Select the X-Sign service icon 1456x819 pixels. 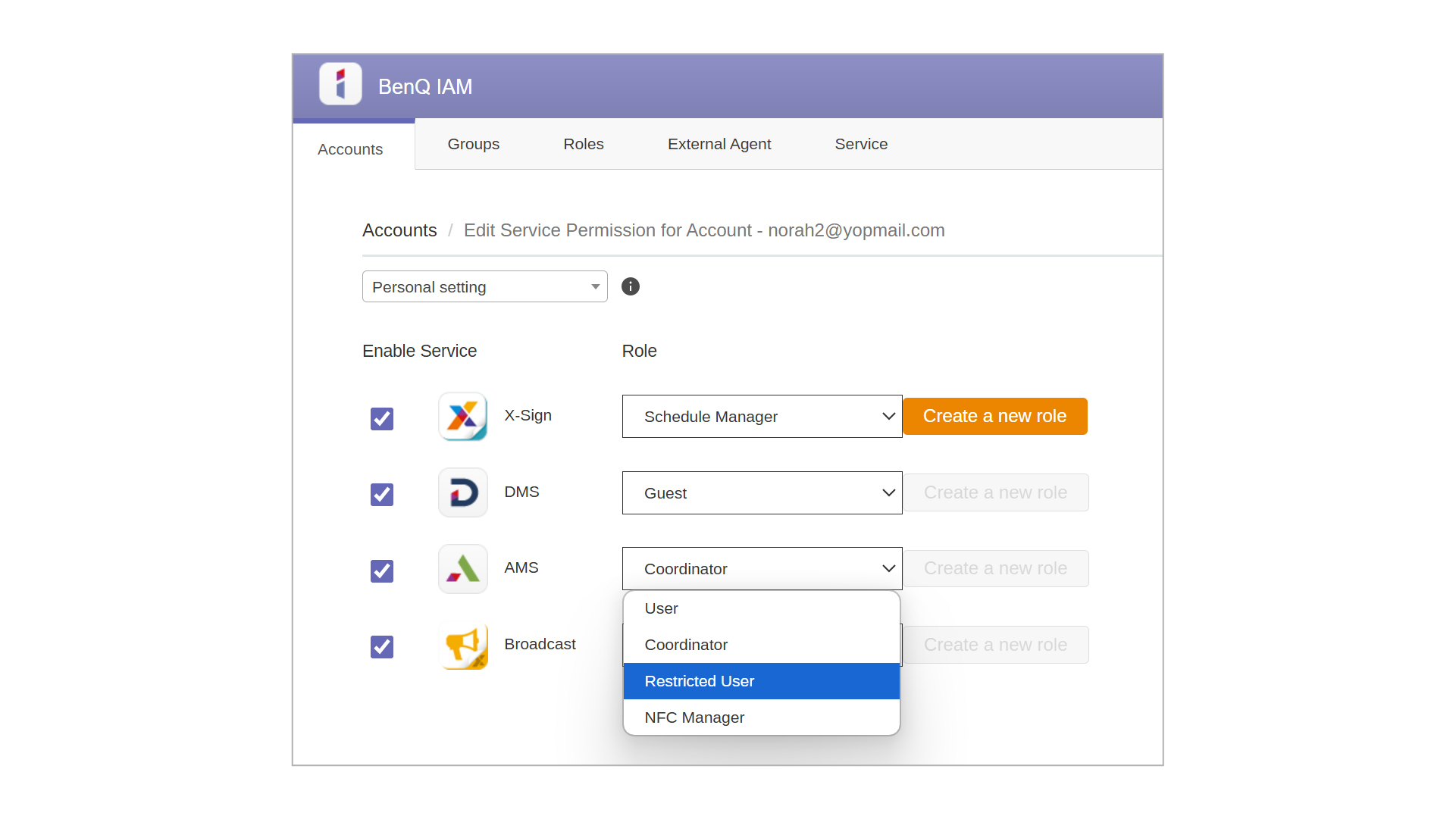click(x=462, y=416)
